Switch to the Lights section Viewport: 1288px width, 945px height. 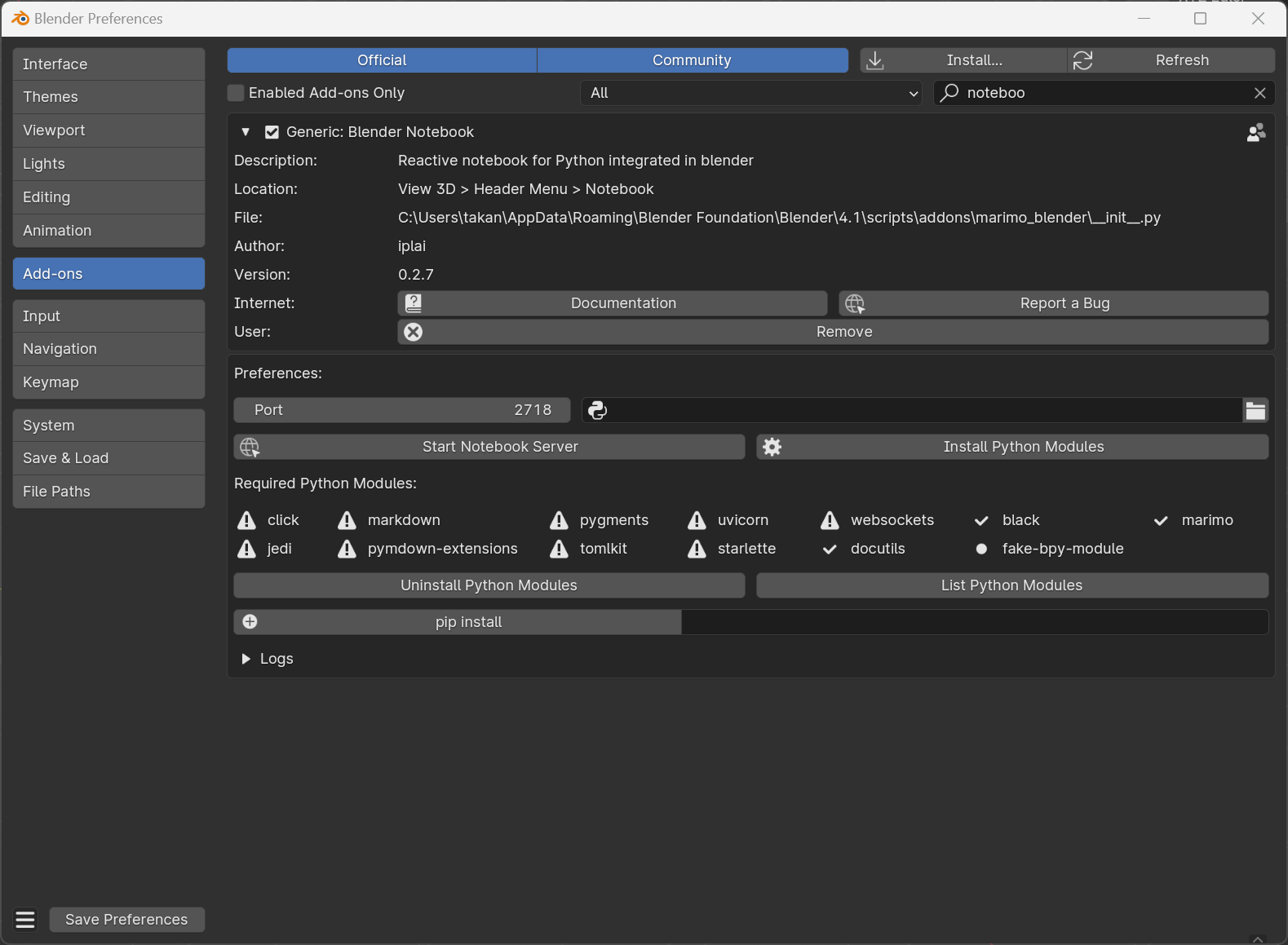pyautogui.click(x=108, y=164)
